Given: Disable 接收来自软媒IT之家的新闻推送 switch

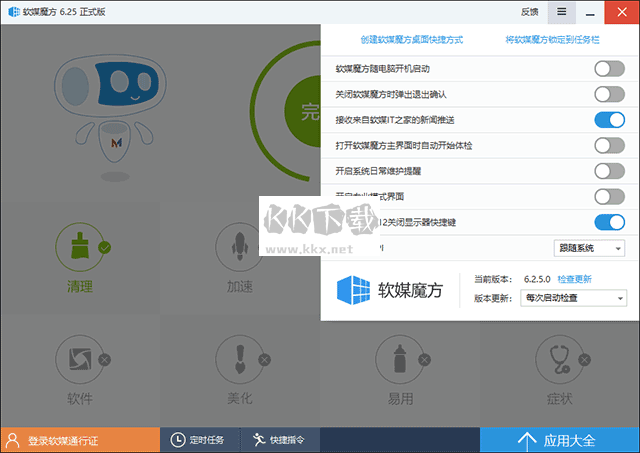Looking at the screenshot, I should click(x=609, y=120).
